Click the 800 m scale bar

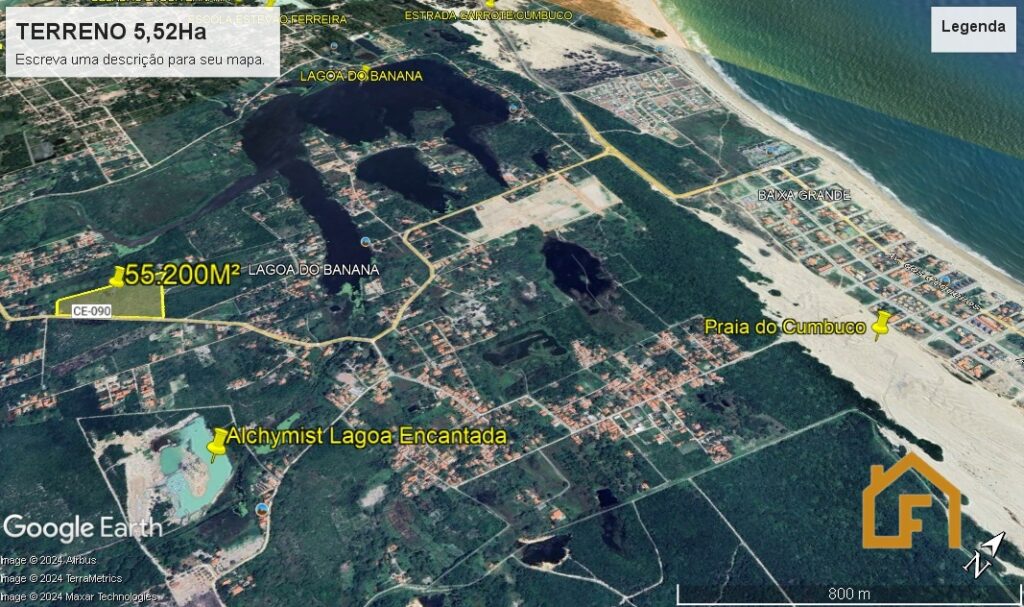point(847,593)
